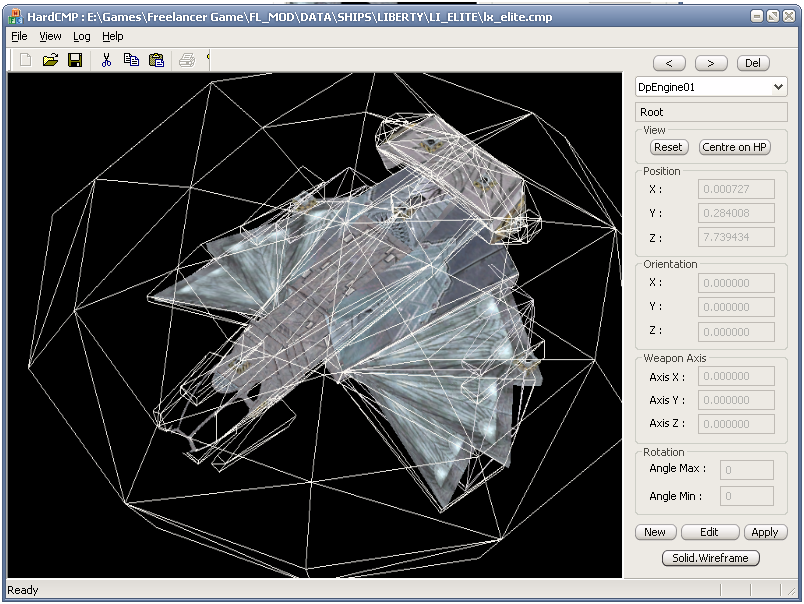Screen dimensions: 804x604
Task: Click the Root parent field
Action: [x=711, y=112]
